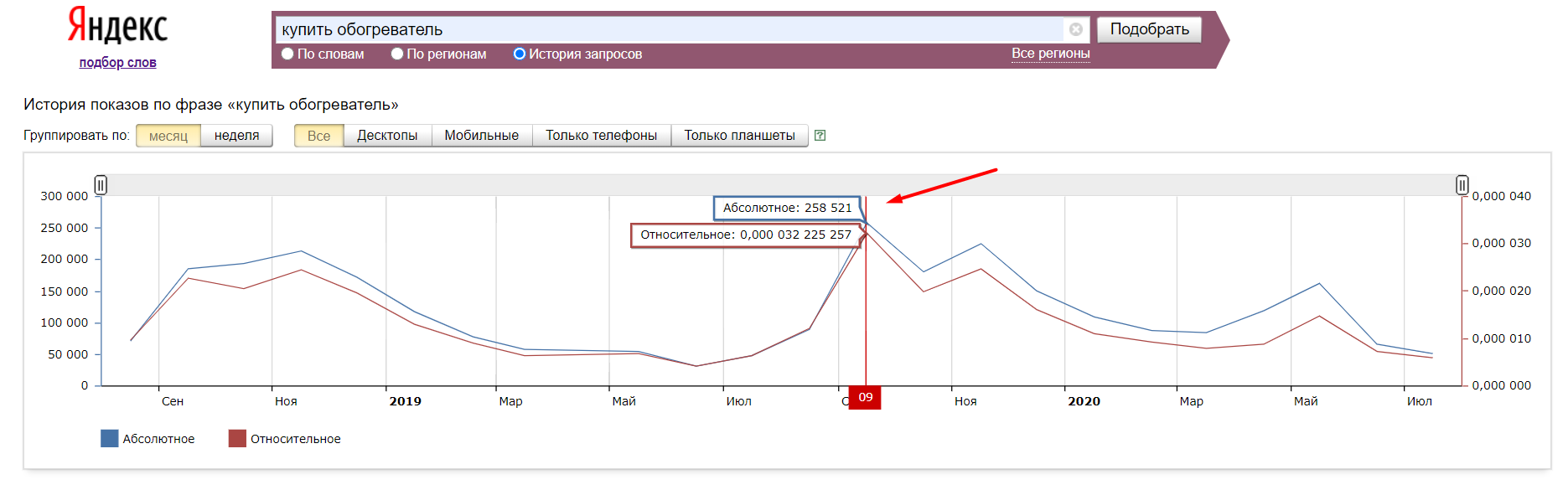The height and width of the screenshot is (490, 1568).
Task: Open the 'подбор слов' link
Action: [x=117, y=62]
